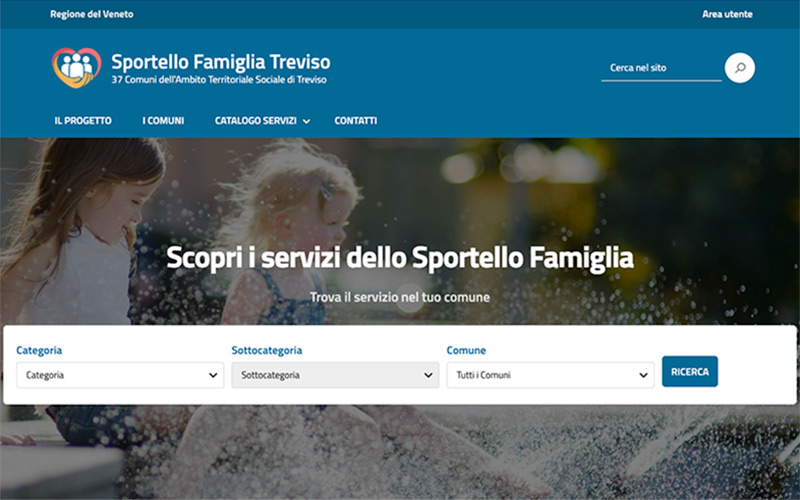Click the hero heading Scopri i servizi
800x500 pixels.
[400, 257]
